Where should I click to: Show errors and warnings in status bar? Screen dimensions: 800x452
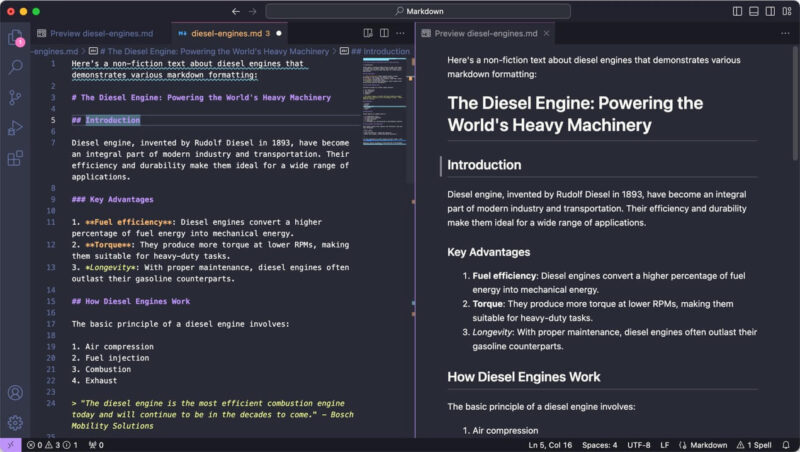pos(52,445)
